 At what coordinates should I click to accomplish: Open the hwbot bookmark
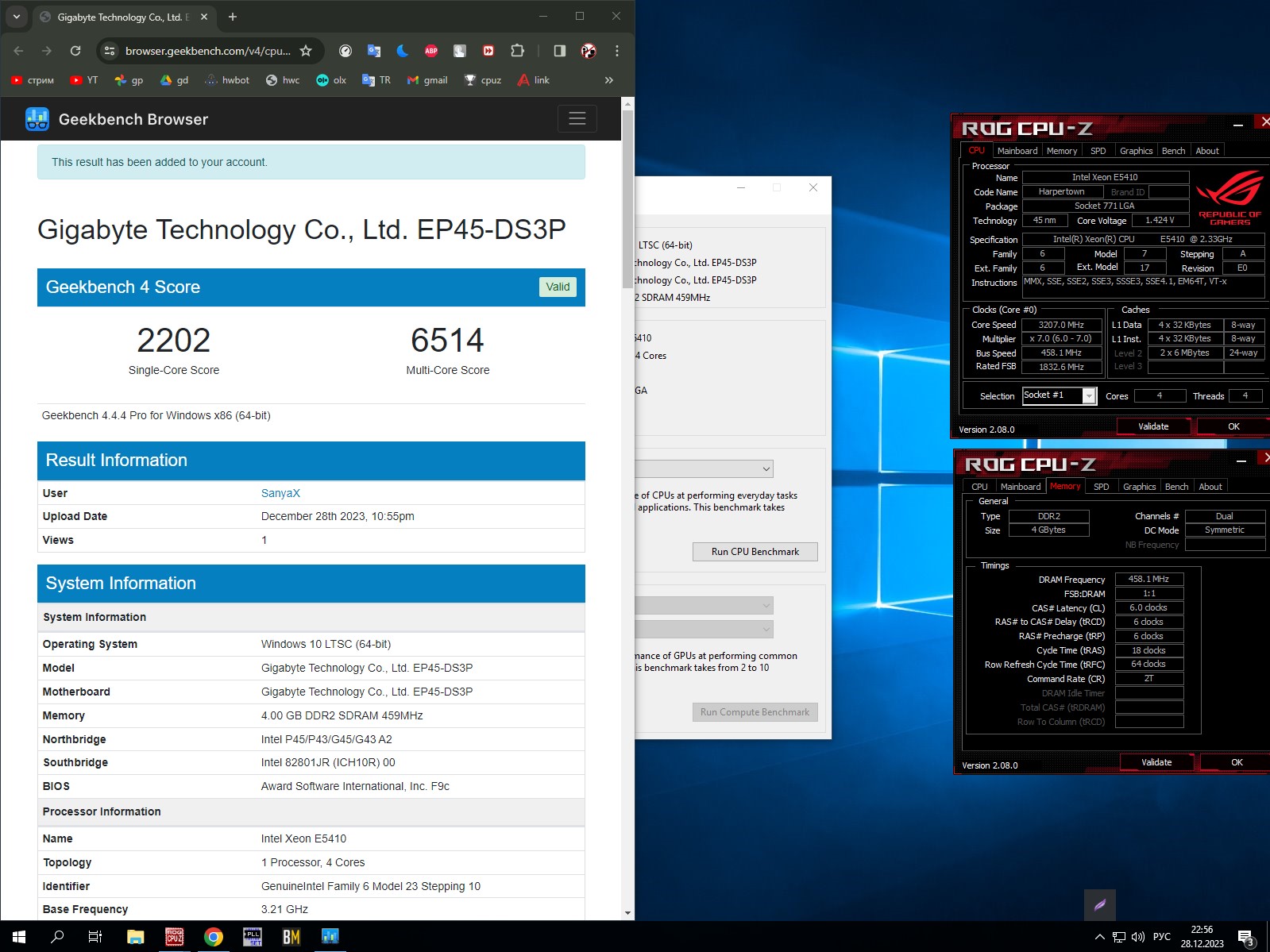[227, 80]
